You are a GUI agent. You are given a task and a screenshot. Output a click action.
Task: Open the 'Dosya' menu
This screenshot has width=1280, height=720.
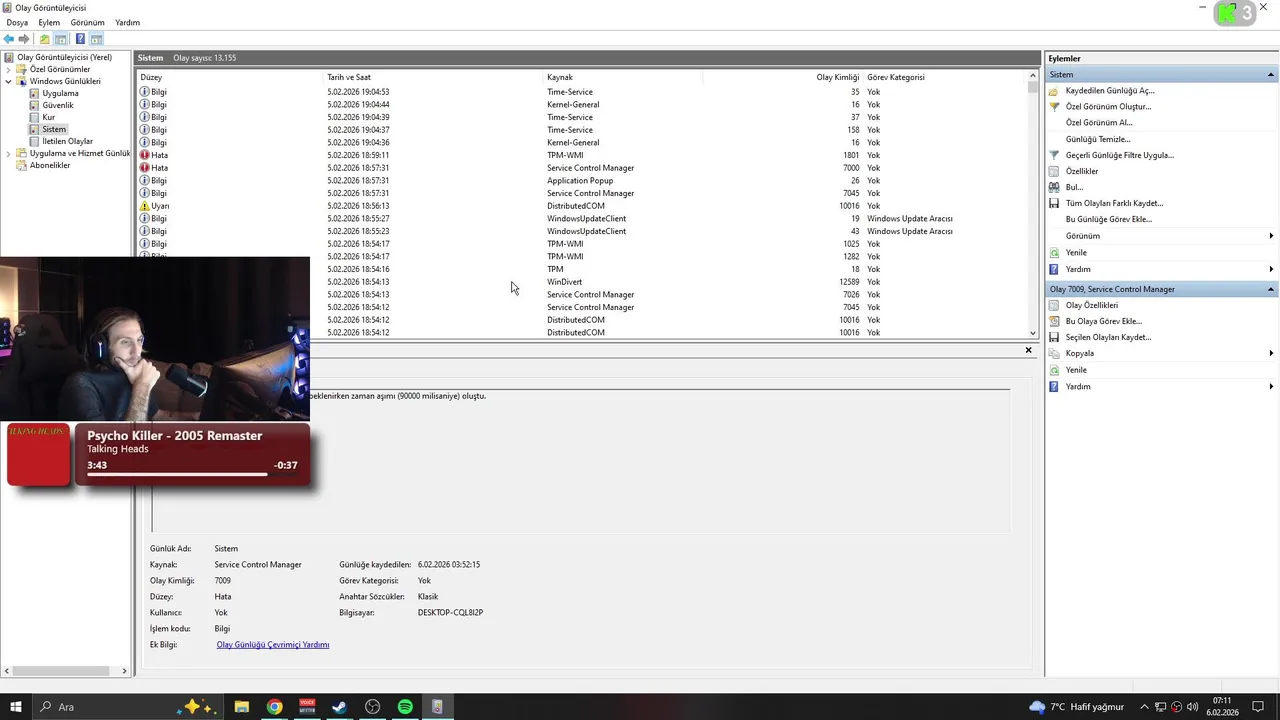pos(17,22)
